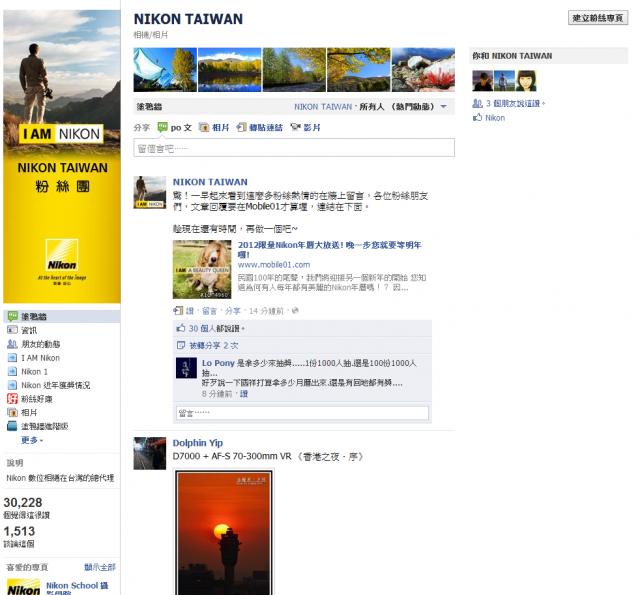Click the 30,228 likes count

(23, 502)
